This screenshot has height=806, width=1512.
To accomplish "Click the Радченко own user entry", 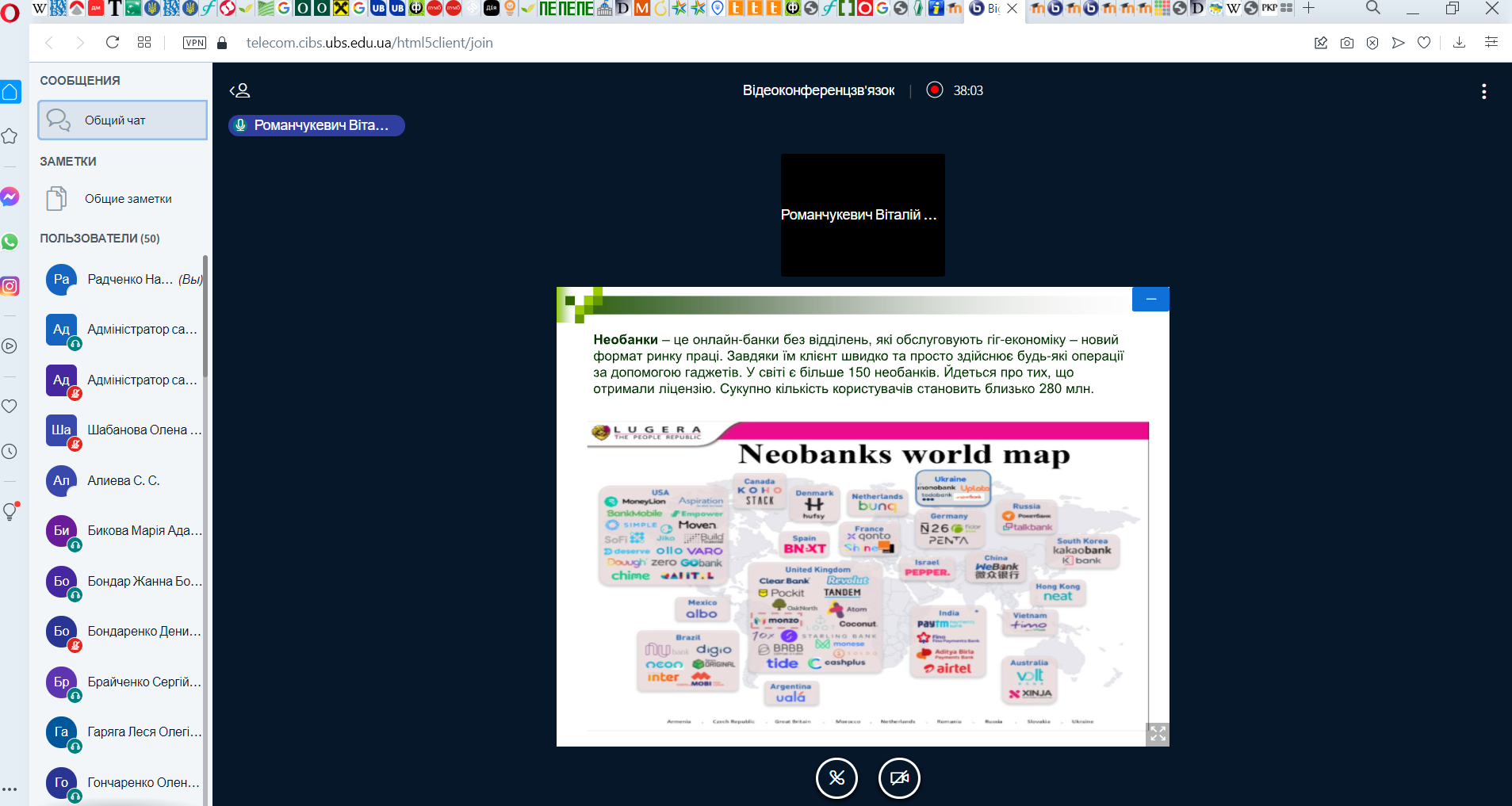I will pyautogui.click(x=124, y=279).
